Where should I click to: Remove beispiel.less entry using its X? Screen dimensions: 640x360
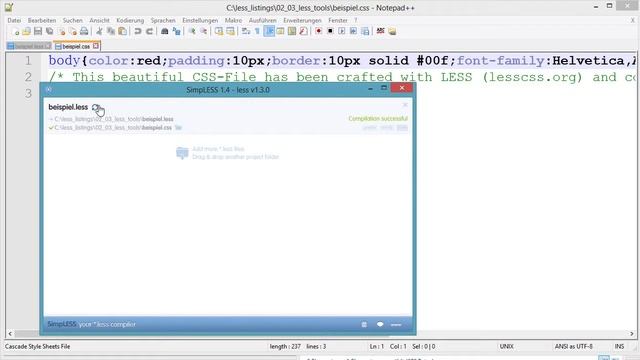(405, 105)
